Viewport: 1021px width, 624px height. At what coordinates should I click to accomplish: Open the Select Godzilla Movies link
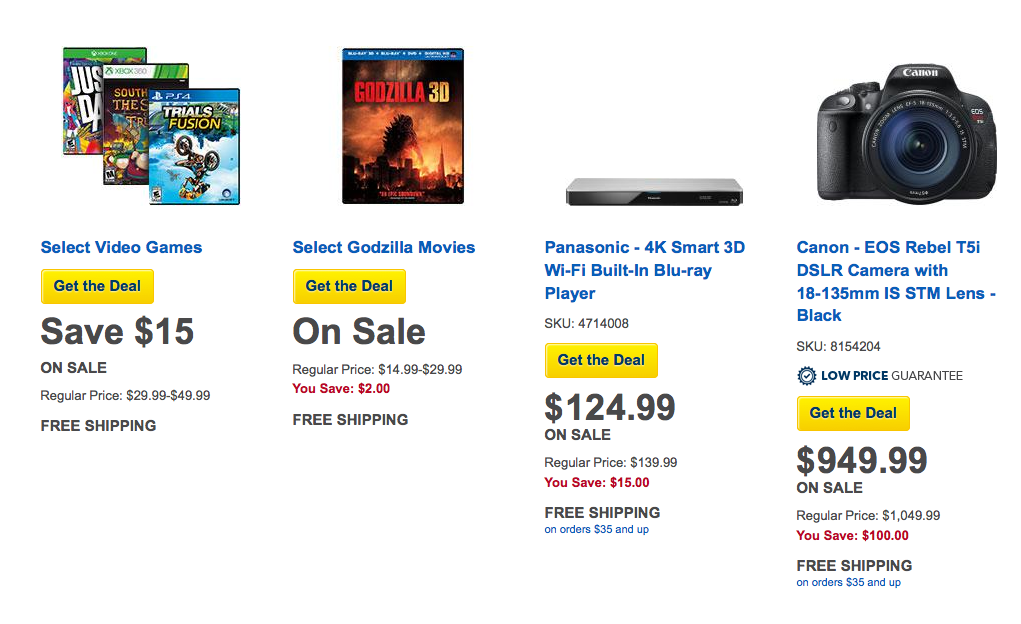pyautogui.click(x=384, y=248)
